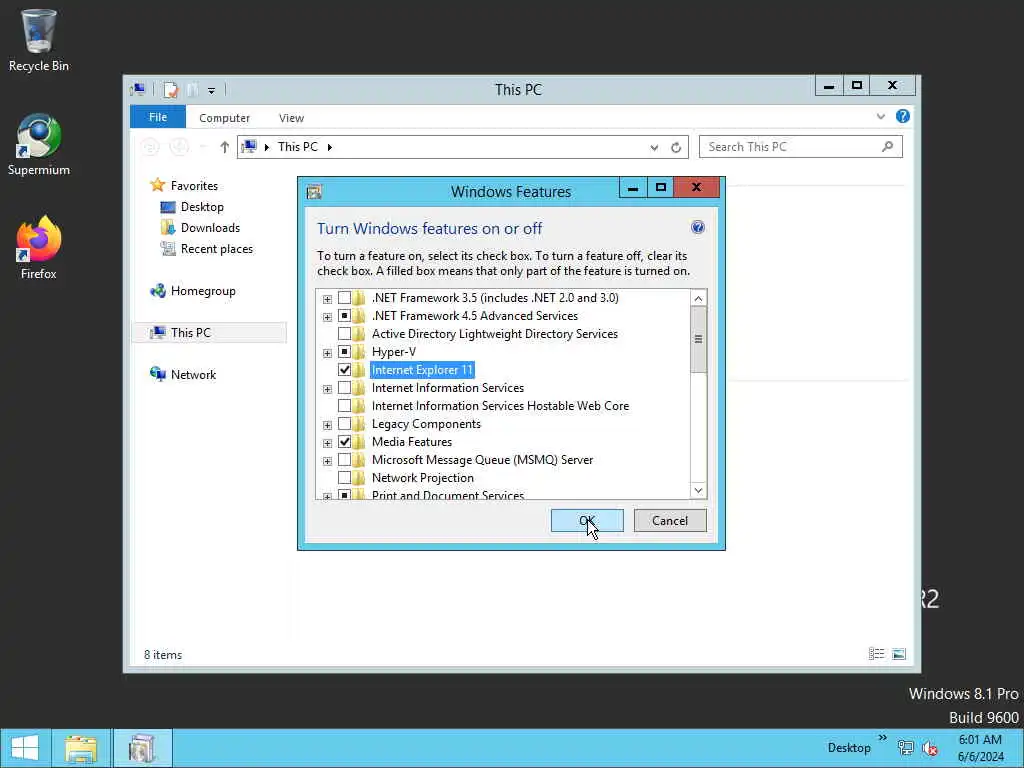Viewport: 1024px width, 768px height.
Task: Check Legacy Components checkbox
Action: [344, 424]
